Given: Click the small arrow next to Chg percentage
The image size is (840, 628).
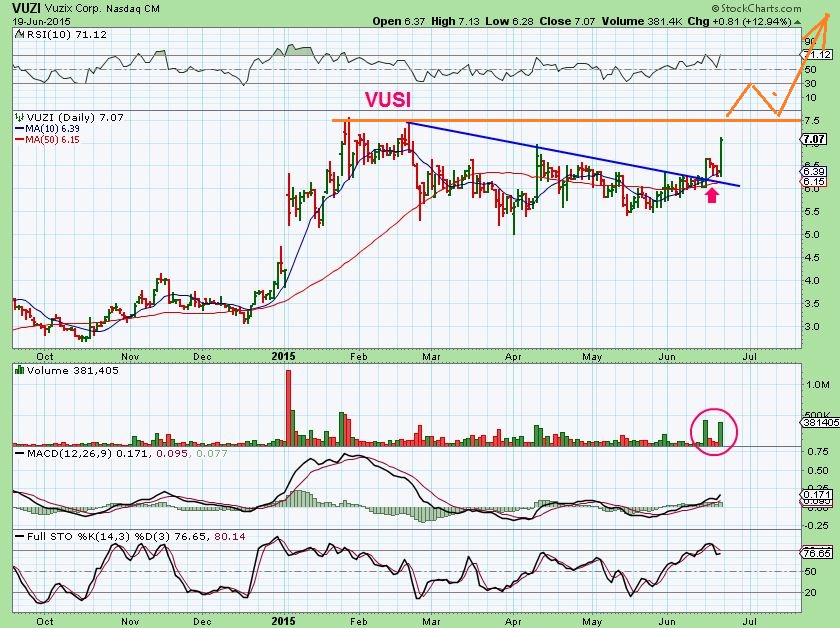Looking at the screenshot, I should [798, 22].
